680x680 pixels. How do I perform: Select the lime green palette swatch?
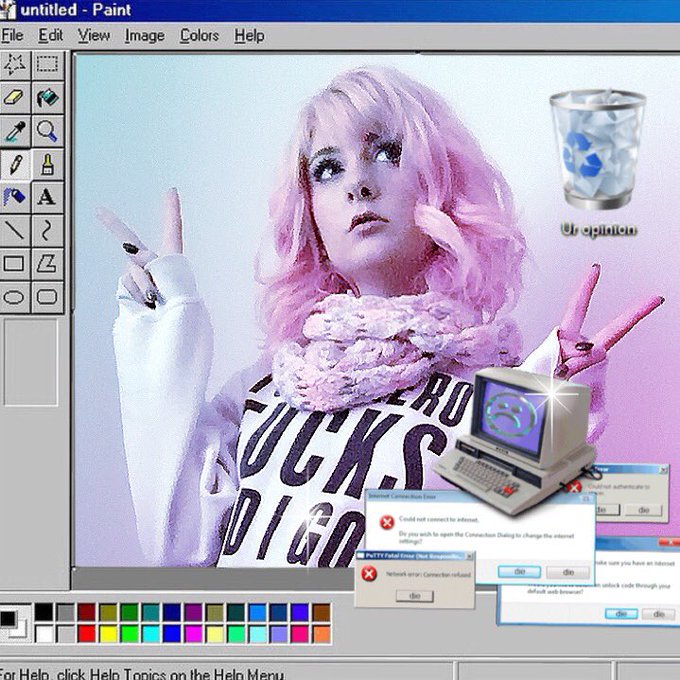[129, 634]
